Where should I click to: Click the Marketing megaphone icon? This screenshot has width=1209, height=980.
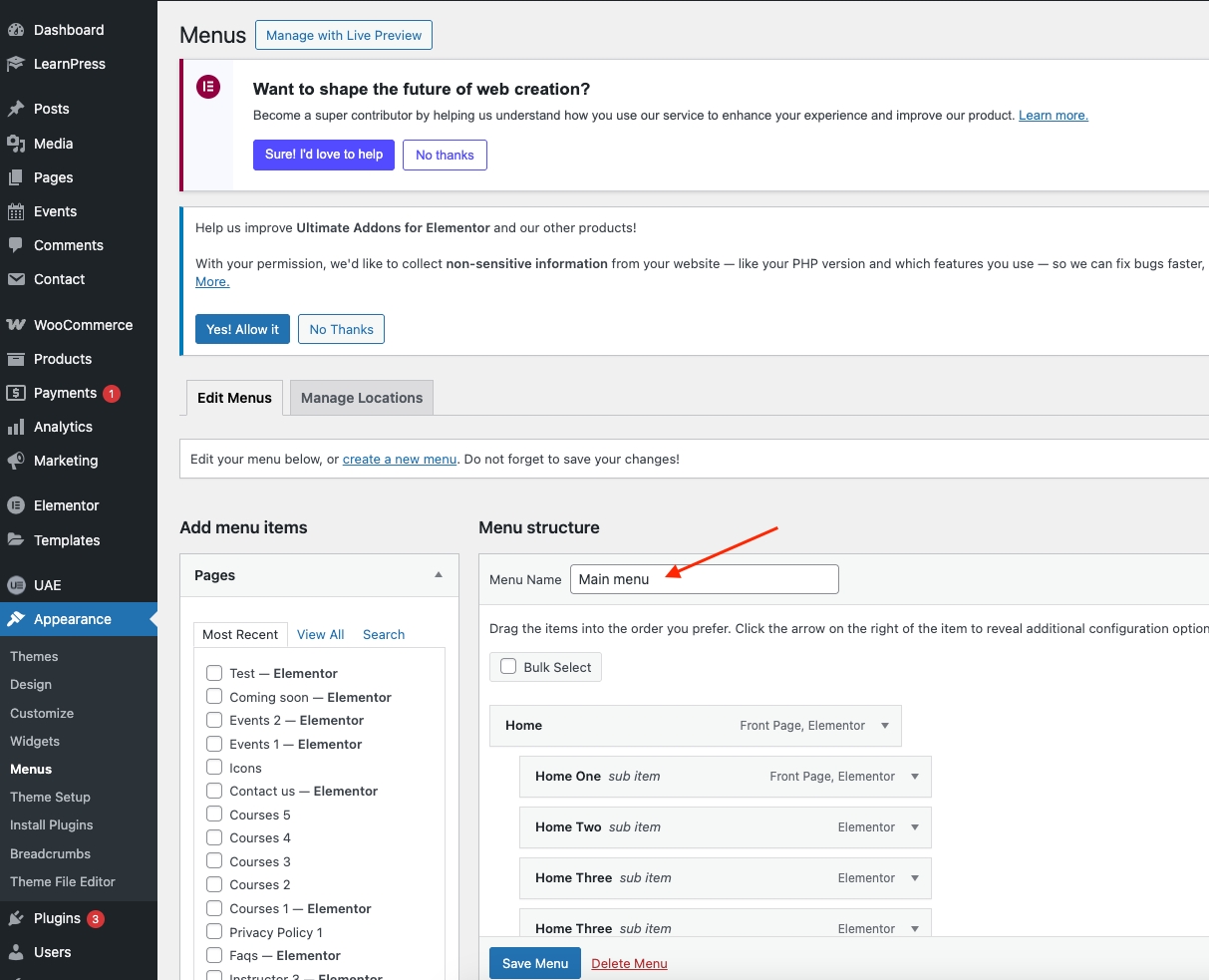pyautogui.click(x=16, y=461)
